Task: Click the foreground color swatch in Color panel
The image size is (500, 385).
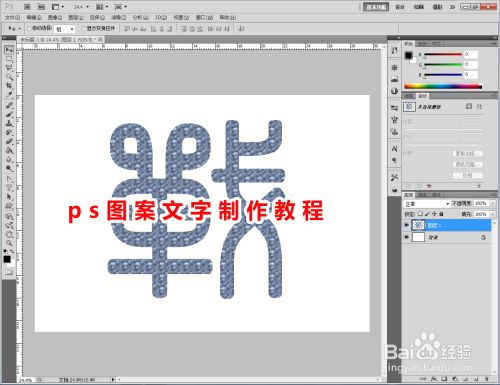Action: (x=408, y=55)
